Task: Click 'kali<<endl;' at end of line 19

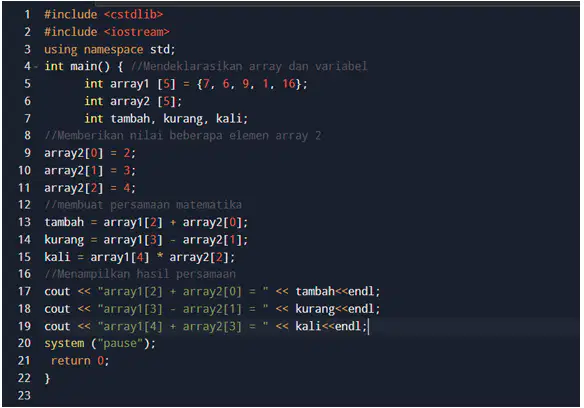Action: coord(331,326)
